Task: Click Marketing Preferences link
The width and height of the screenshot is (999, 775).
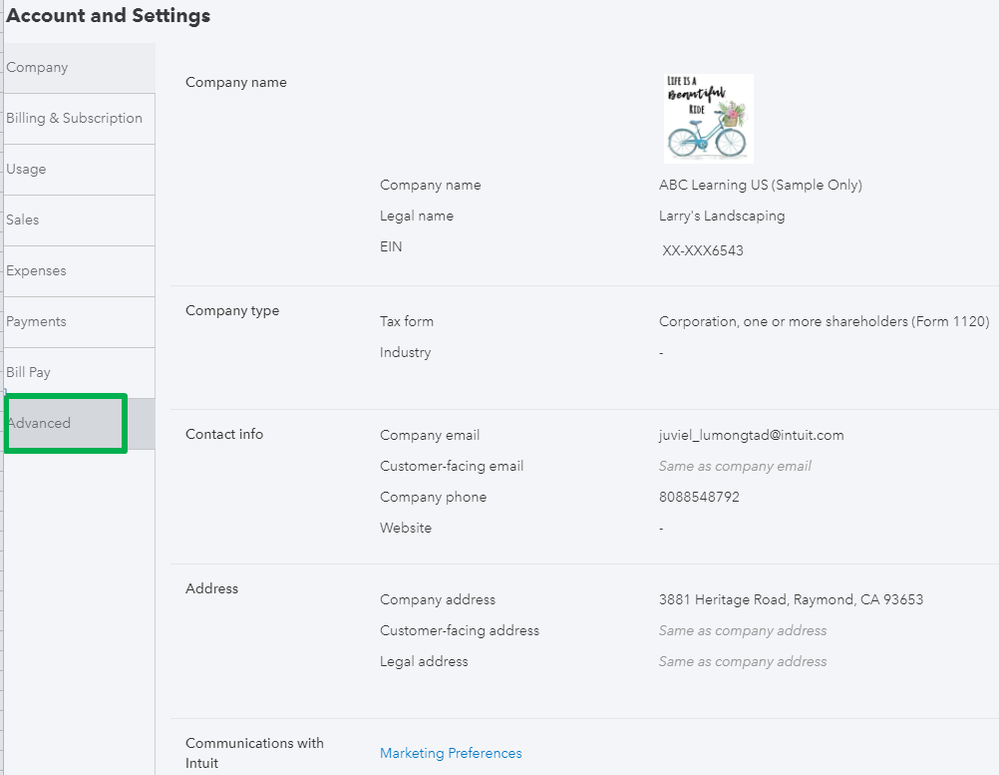Action: point(451,753)
